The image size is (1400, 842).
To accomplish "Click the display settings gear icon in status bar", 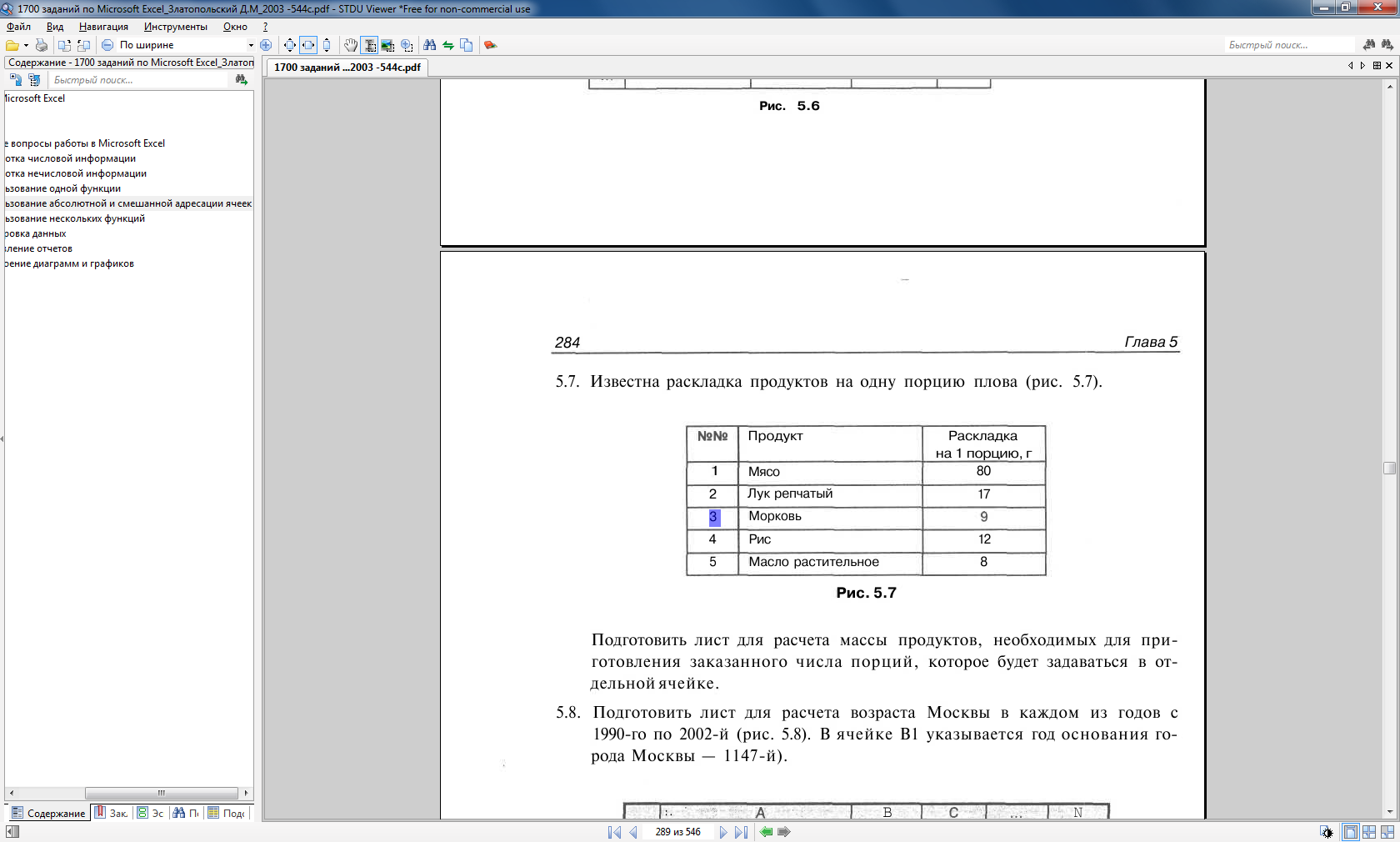I will coord(1327,832).
